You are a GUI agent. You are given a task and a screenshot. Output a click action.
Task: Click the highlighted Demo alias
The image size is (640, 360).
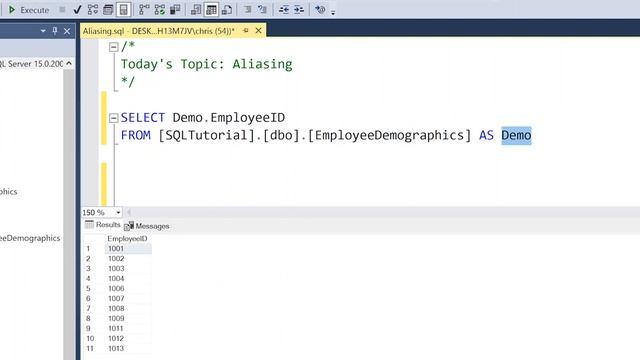(516, 135)
